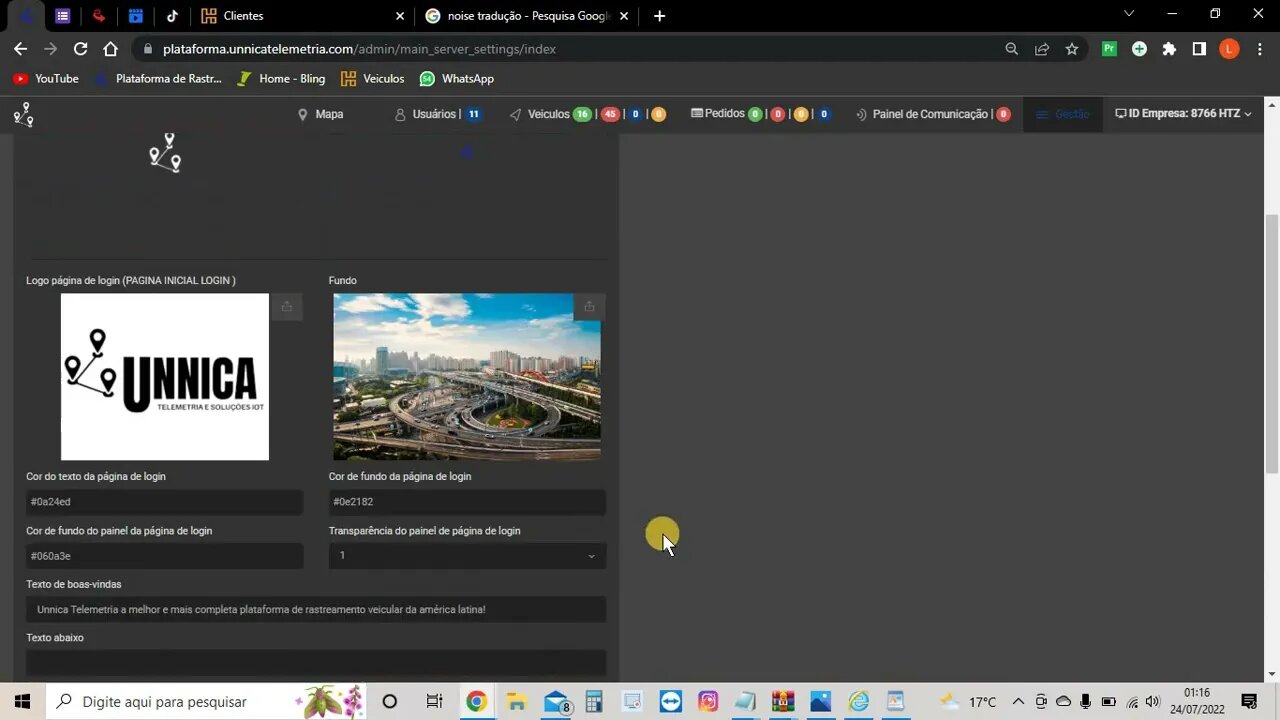Open the Windows Start menu
This screenshot has width=1280, height=720.
22,702
